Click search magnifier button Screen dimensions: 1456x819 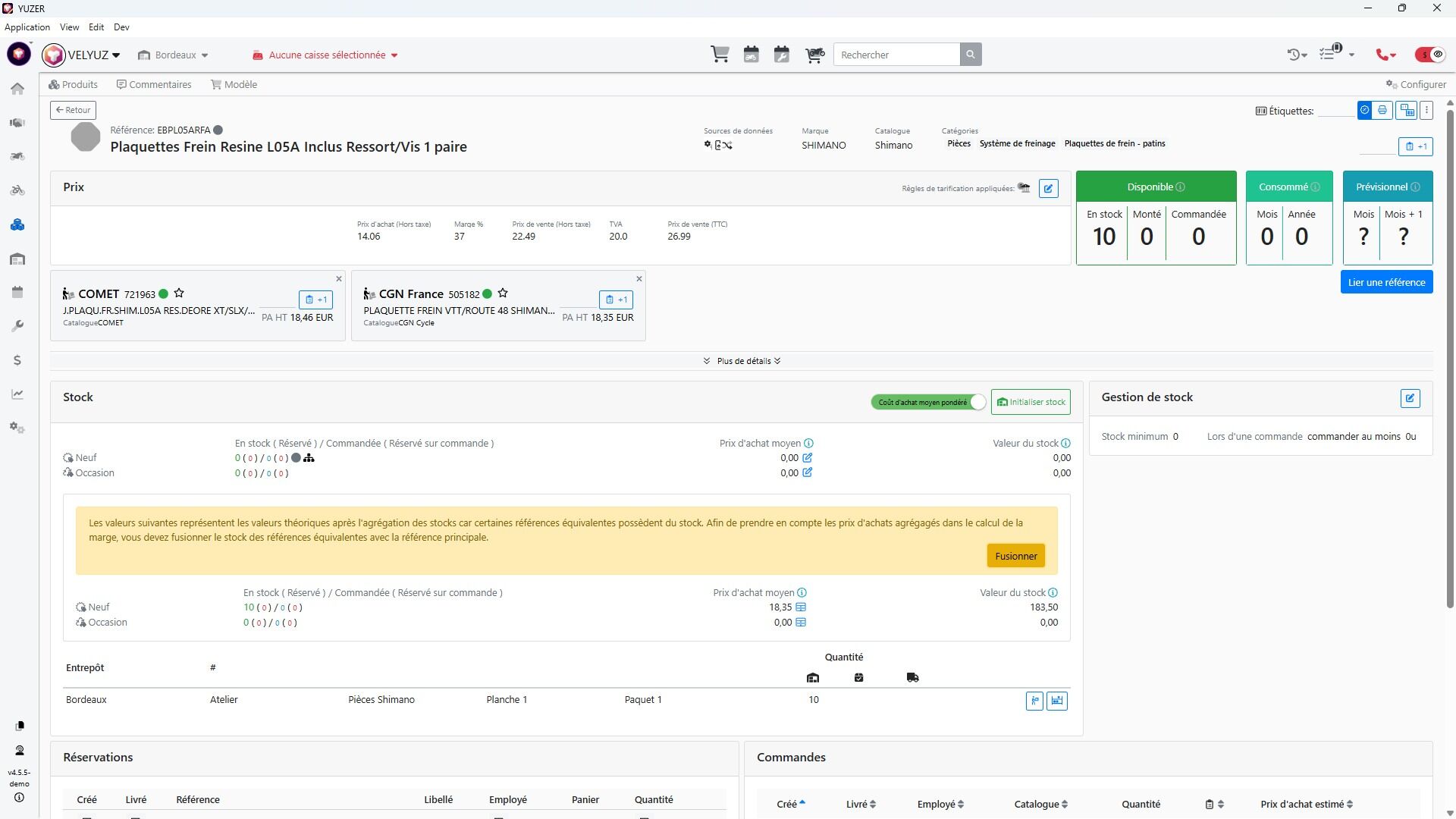point(970,55)
